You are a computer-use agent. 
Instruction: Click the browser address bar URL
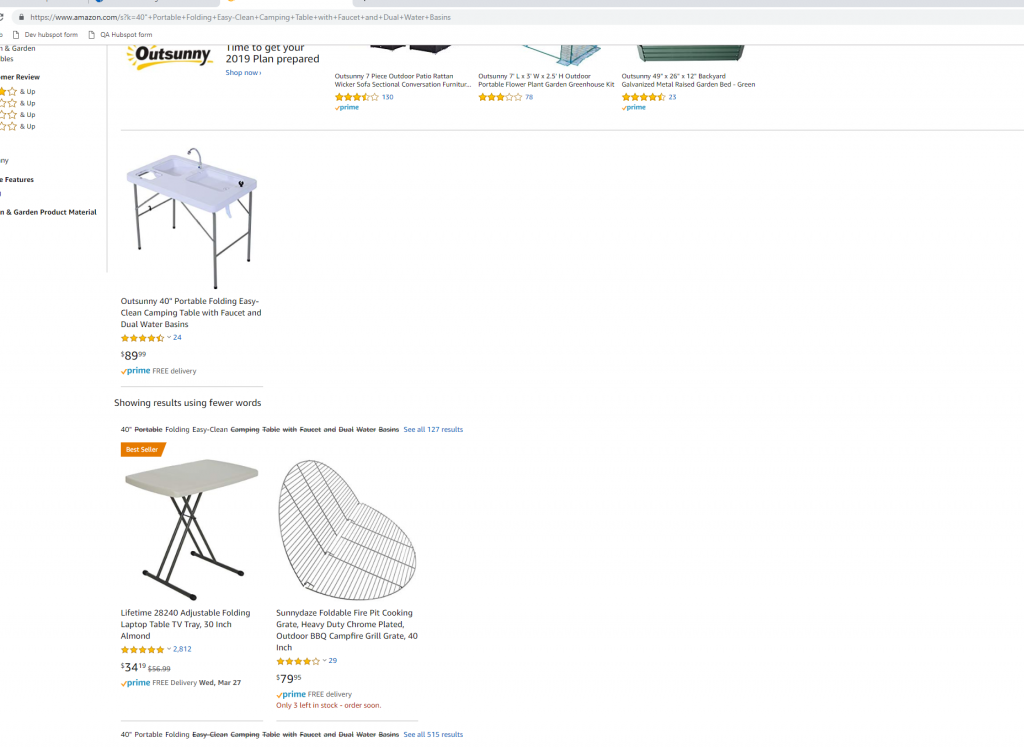click(240, 17)
